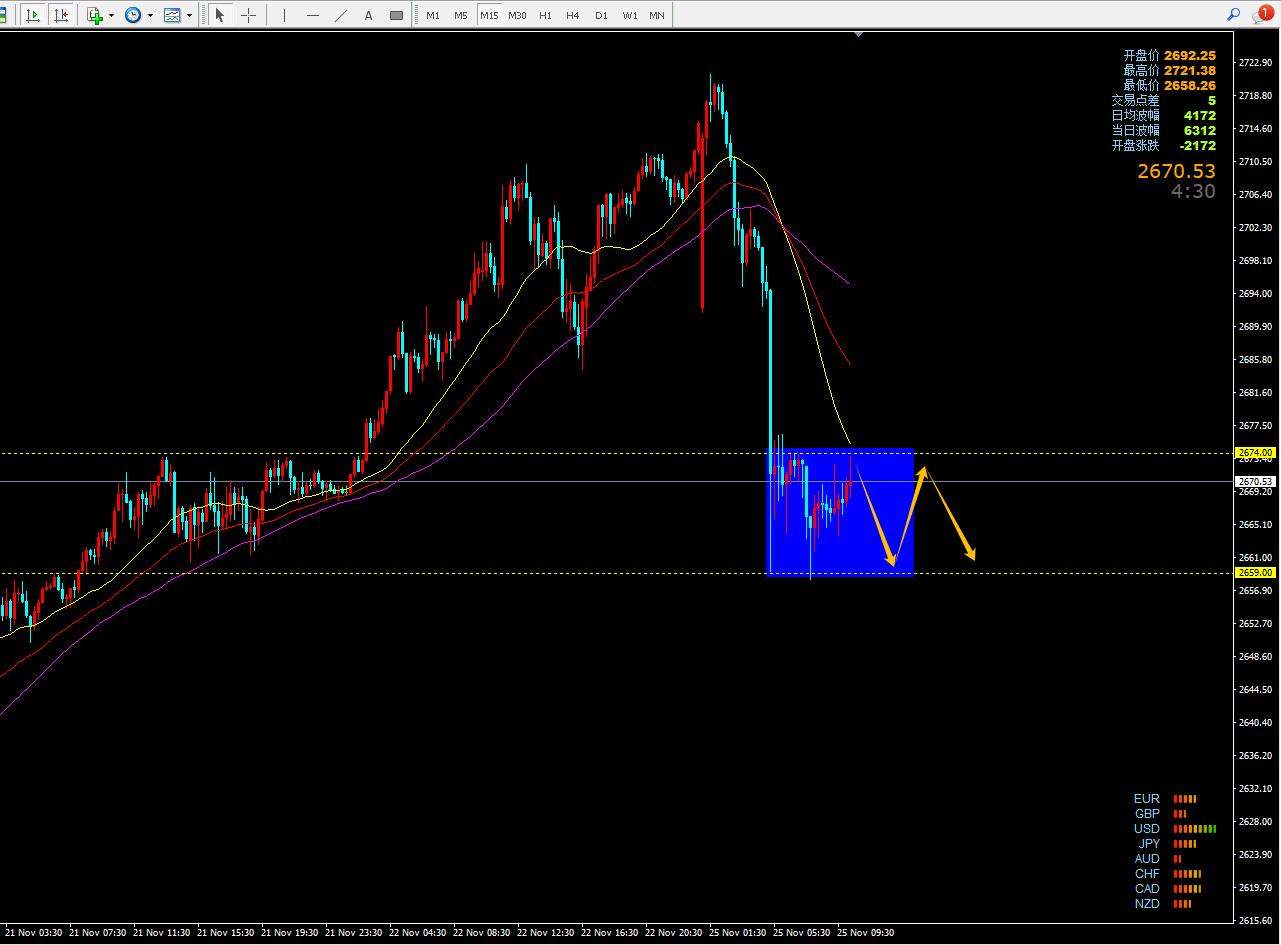This screenshot has height=945, width=1281.
Task: Open chat notifications with red badge
Action: (x=1262, y=14)
